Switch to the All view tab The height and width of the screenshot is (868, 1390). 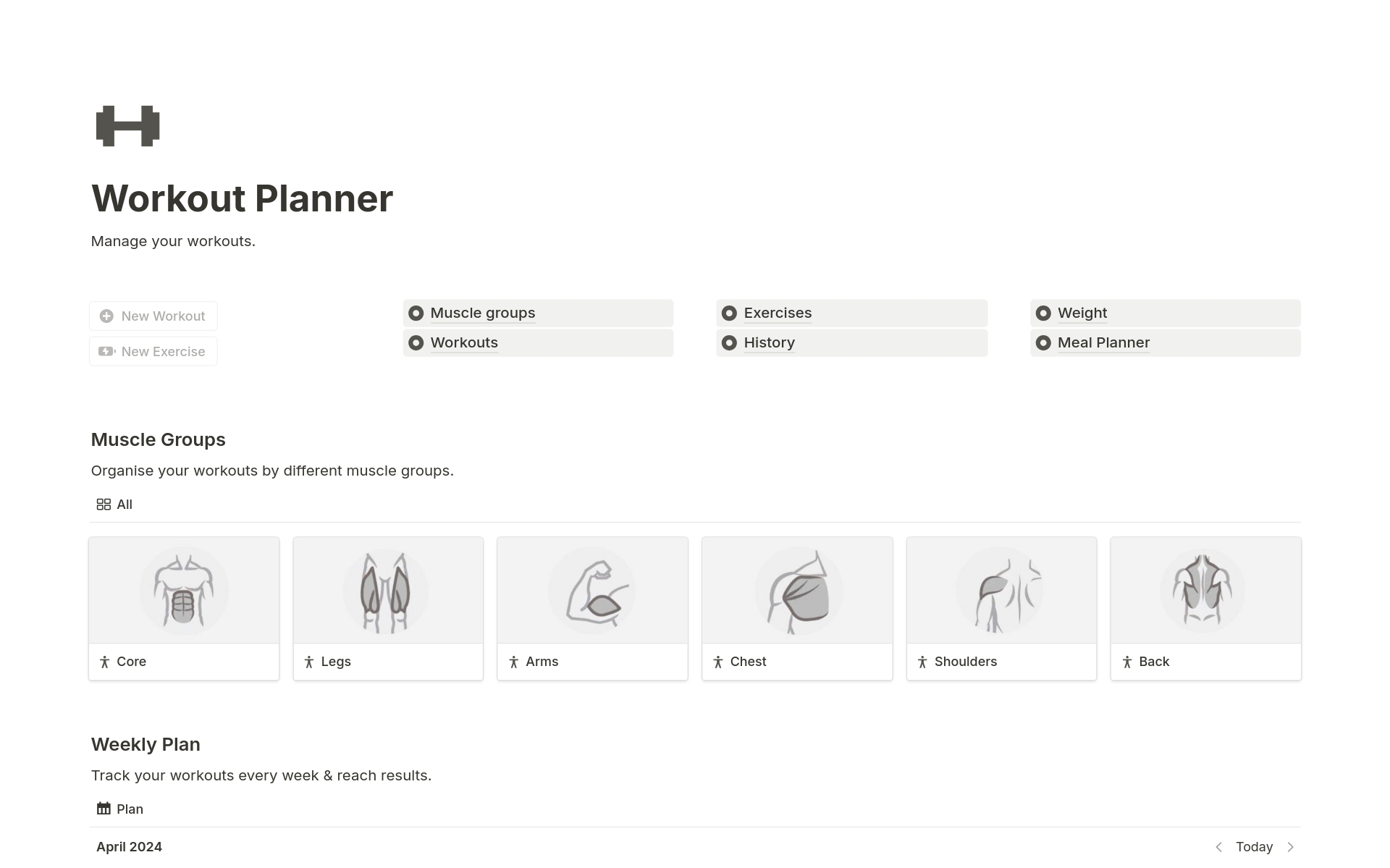124,504
